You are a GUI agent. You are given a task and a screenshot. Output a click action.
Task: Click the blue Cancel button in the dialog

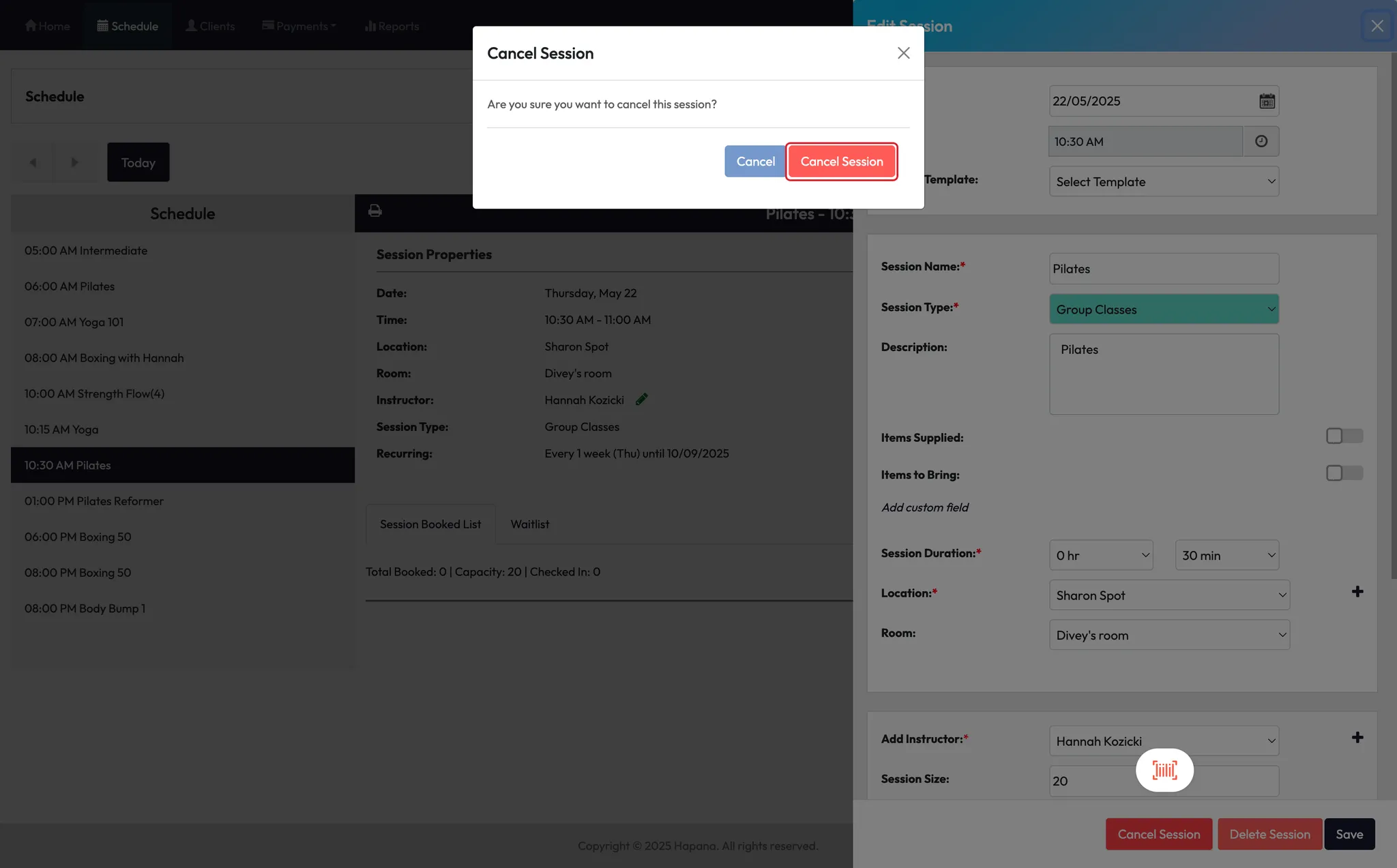click(755, 162)
